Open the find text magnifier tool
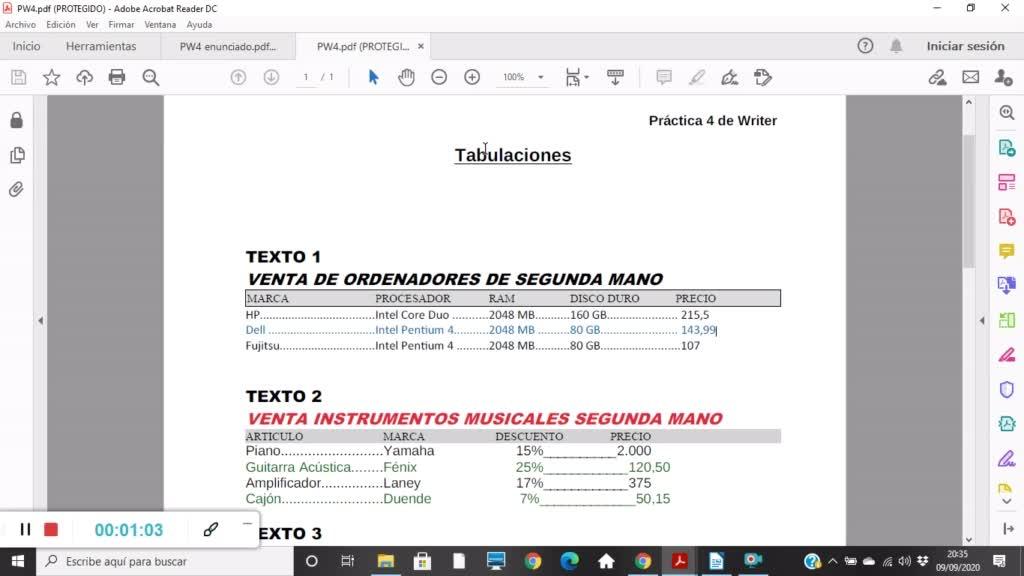The image size is (1024, 576). click(x=151, y=77)
